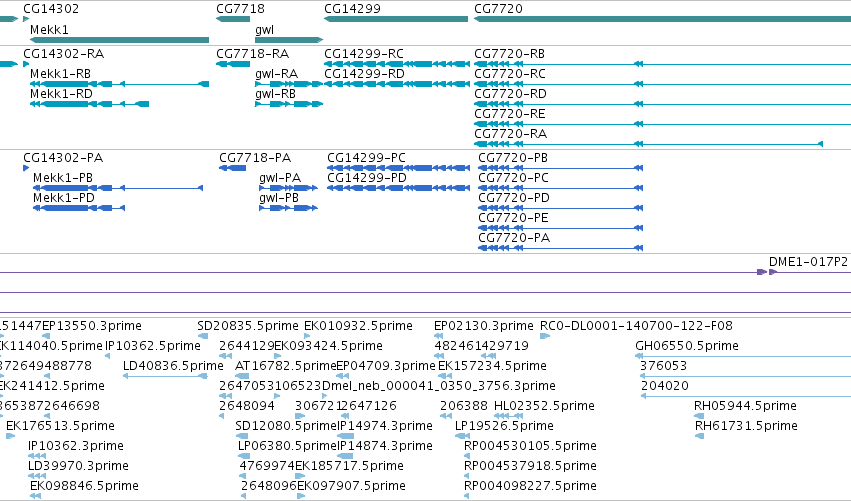Viewport: 851px width, 501px height.
Task: Select the CG7720-PE protein glyph
Action: [561, 228]
